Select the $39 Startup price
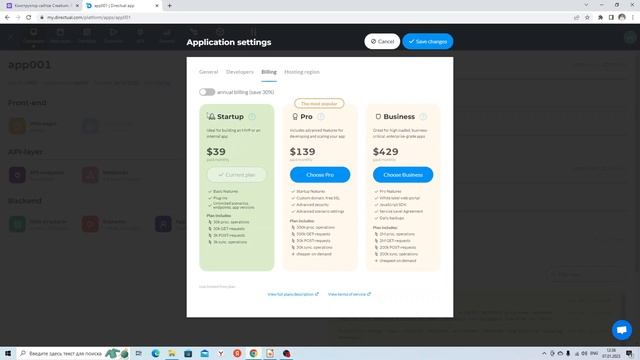This screenshot has width=640, height=360. [x=216, y=152]
